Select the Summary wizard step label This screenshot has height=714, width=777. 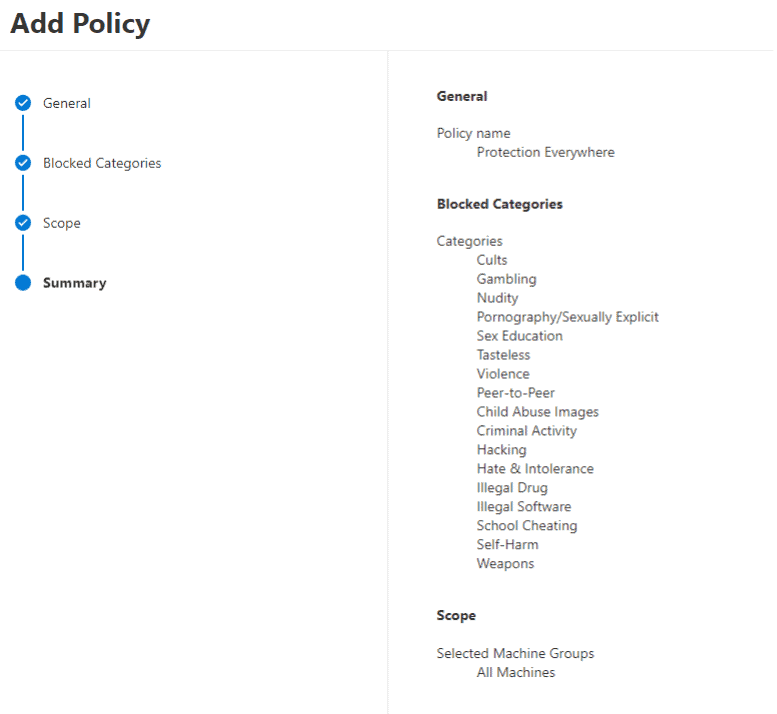coord(75,283)
